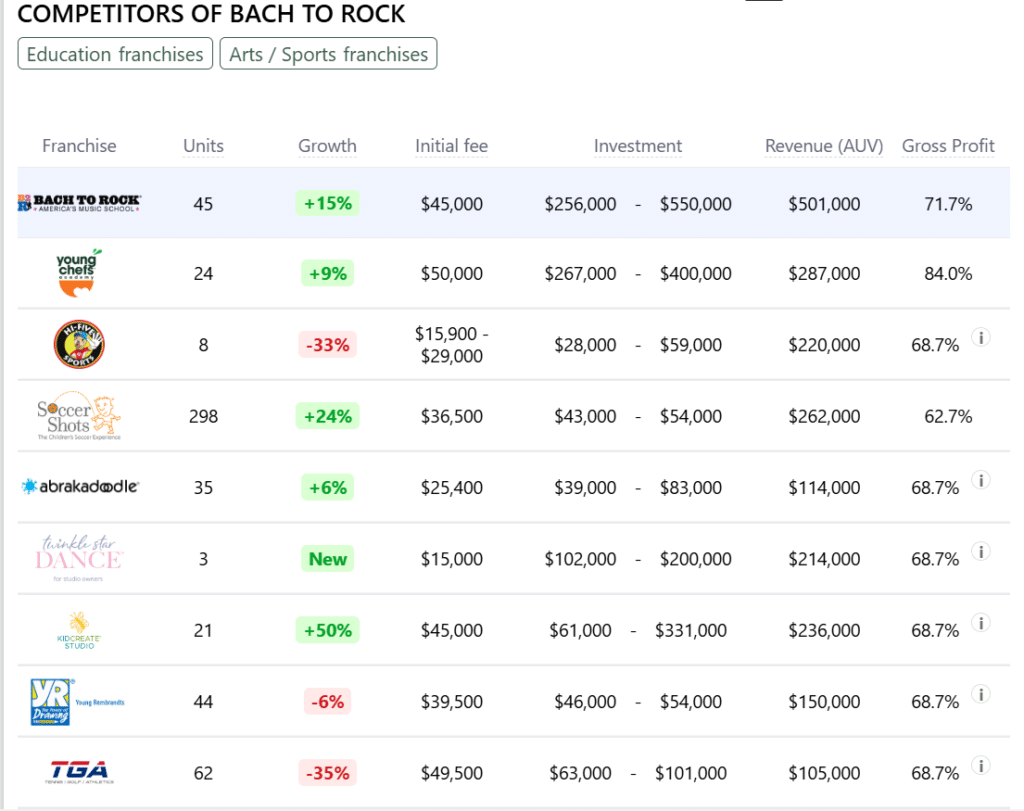Click the $15,000 initial fee
Screen dimensions: 1024x811
tap(451, 559)
